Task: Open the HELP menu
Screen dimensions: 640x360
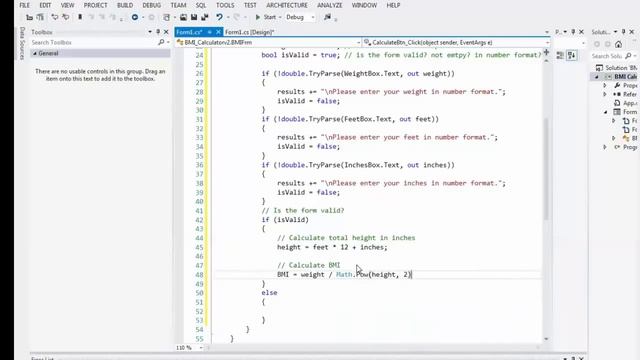Action: 393,5
